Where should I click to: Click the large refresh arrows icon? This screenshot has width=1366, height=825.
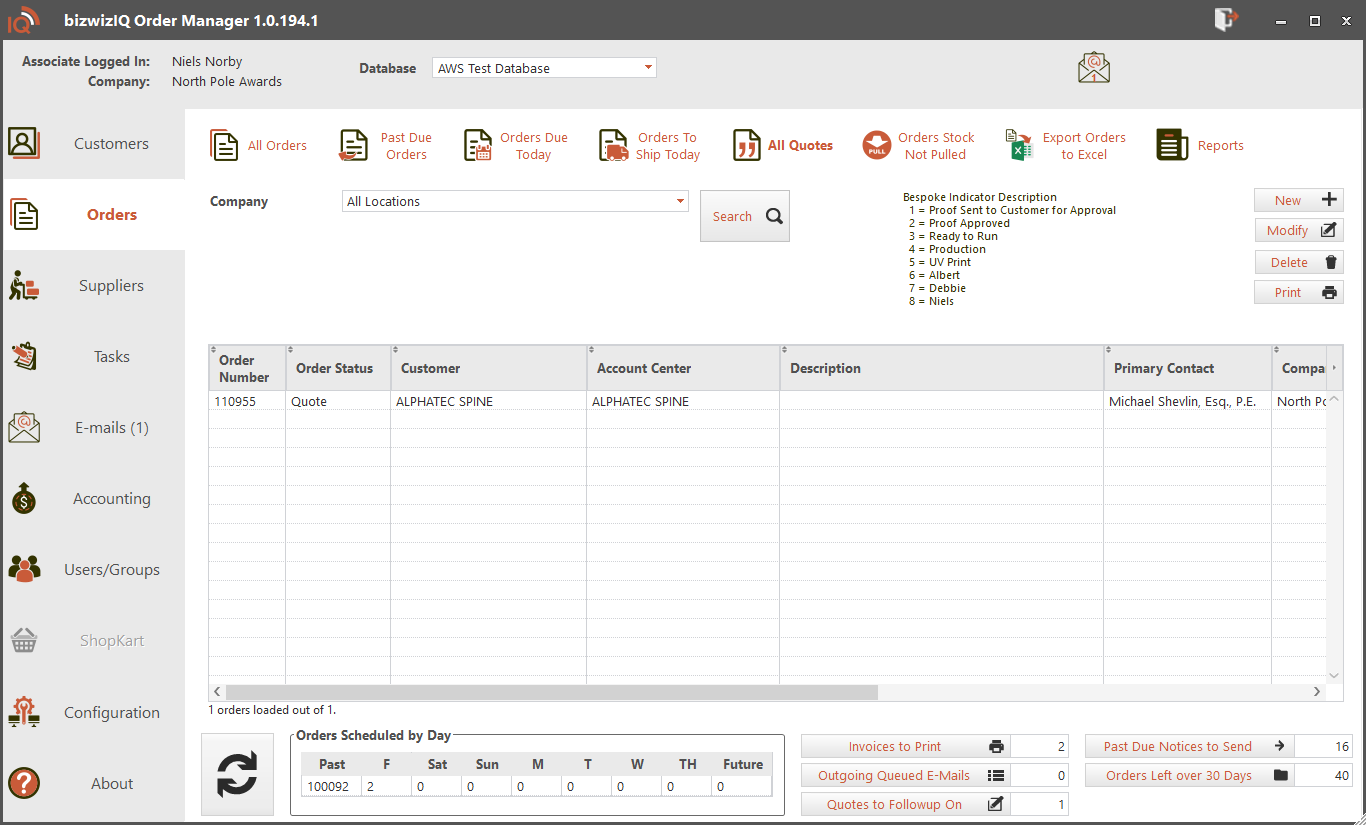click(x=237, y=774)
